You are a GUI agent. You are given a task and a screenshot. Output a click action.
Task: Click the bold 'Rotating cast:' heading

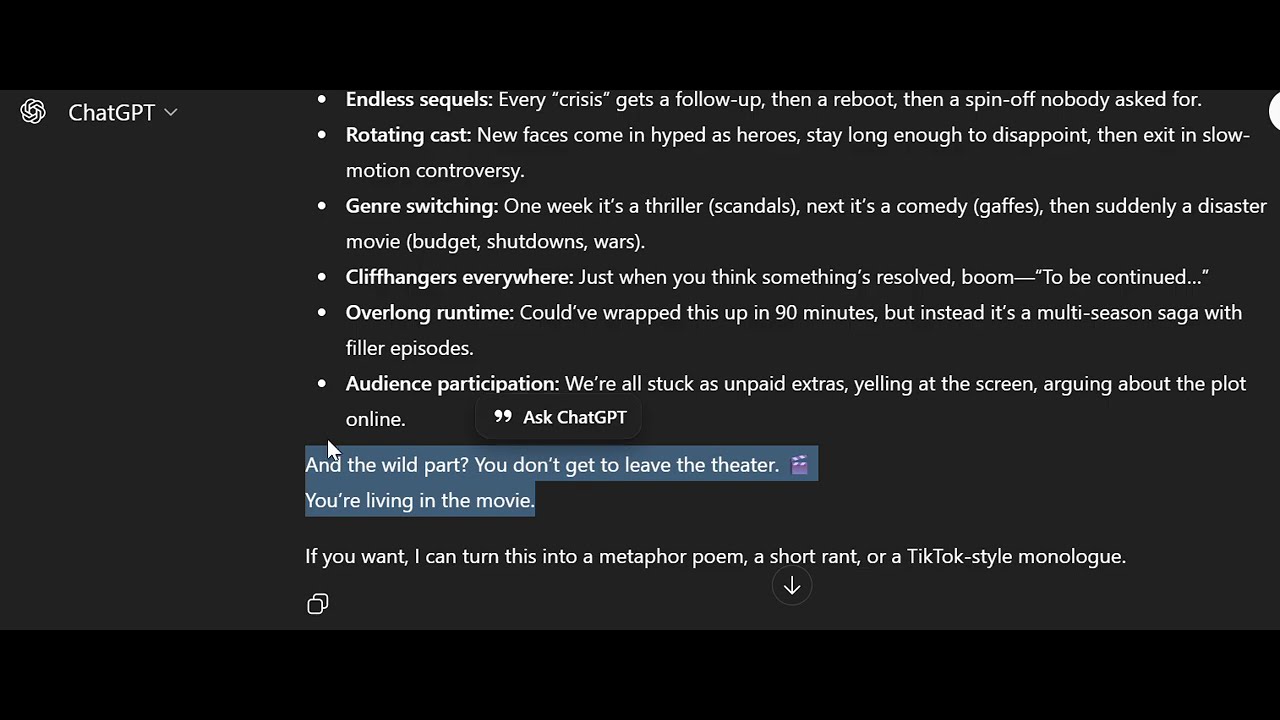click(408, 135)
